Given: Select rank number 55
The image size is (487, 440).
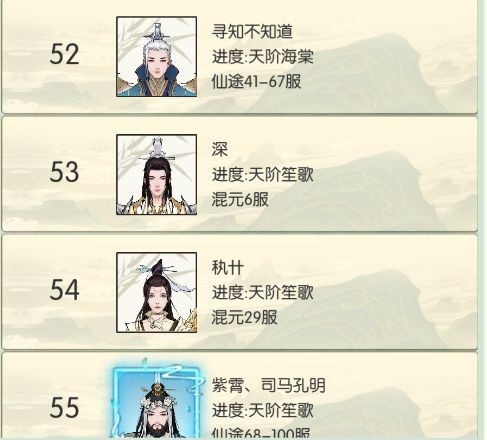Looking at the screenshot, I should (64, 408).
